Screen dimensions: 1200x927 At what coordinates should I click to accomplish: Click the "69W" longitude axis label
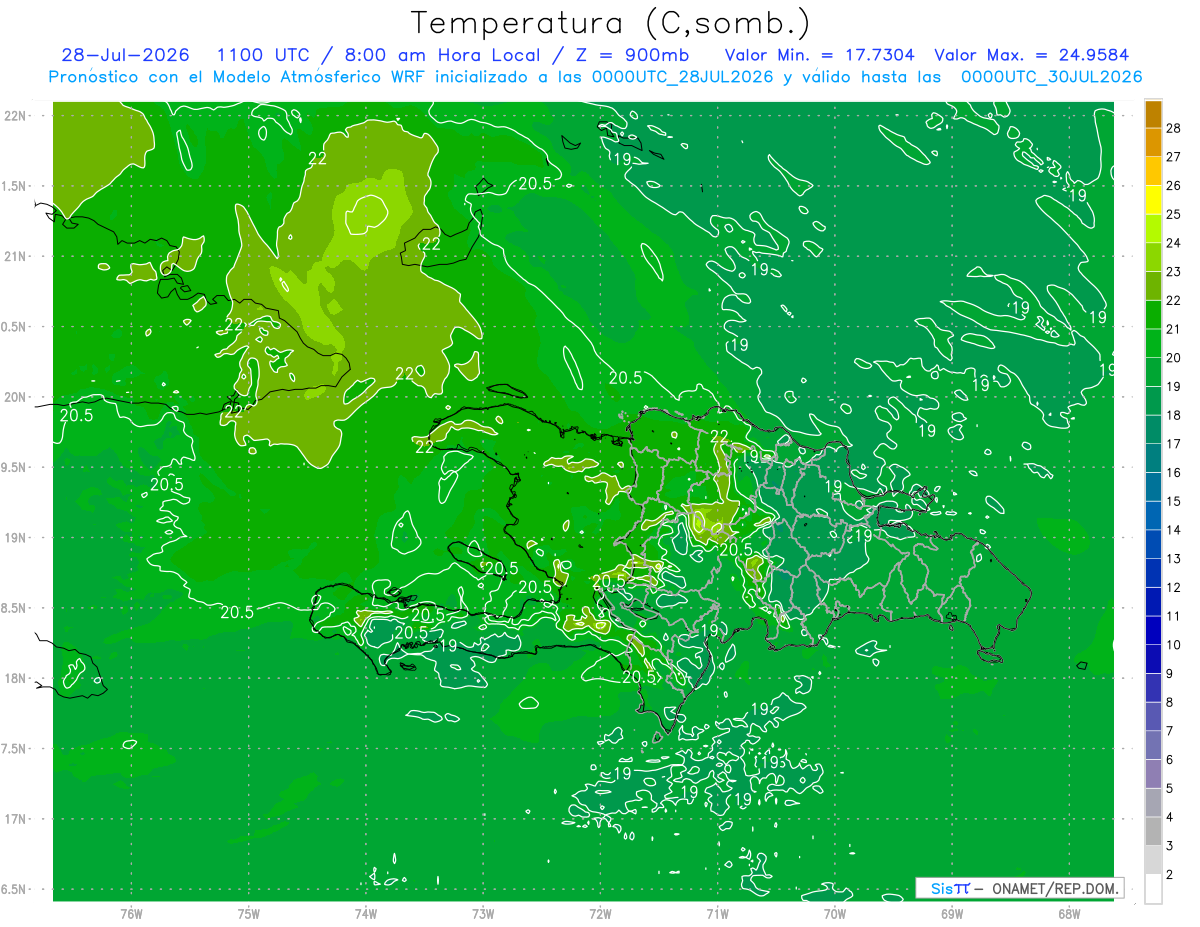click(952, 914)
